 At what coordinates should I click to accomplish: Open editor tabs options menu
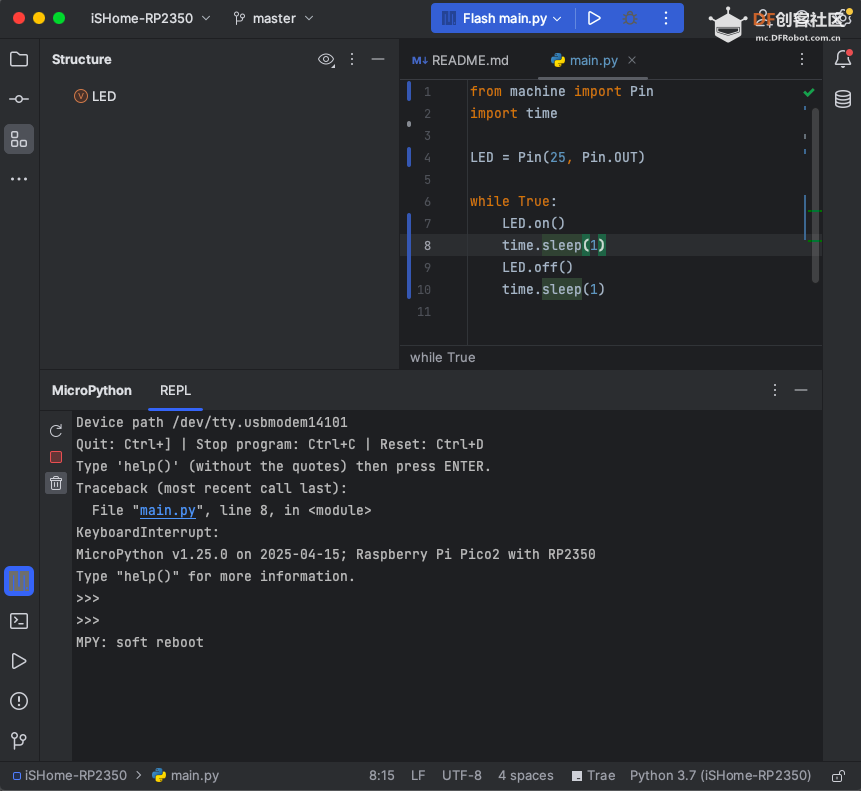point(802,59)
